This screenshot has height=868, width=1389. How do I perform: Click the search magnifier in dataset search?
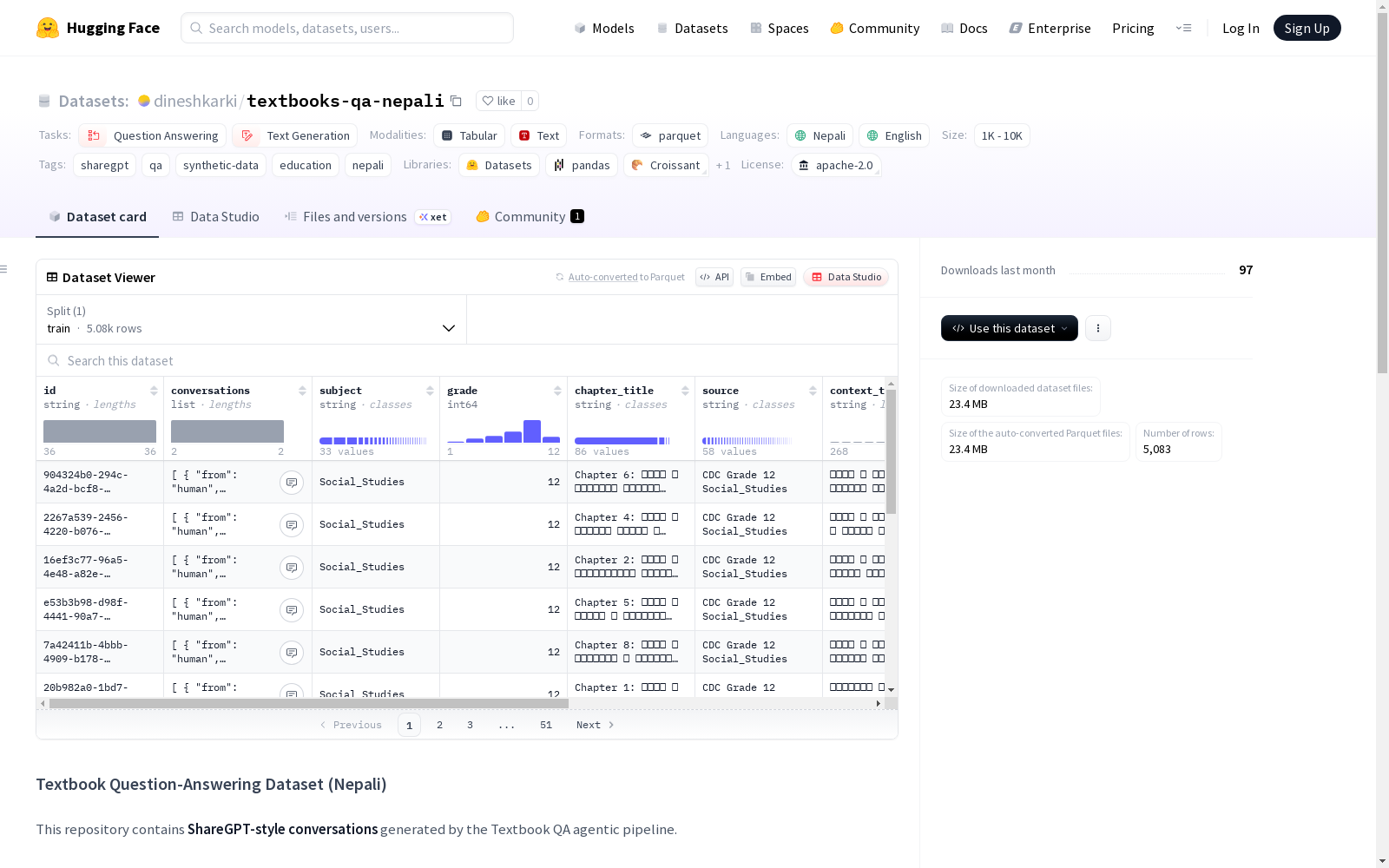(x=54, y=360)
